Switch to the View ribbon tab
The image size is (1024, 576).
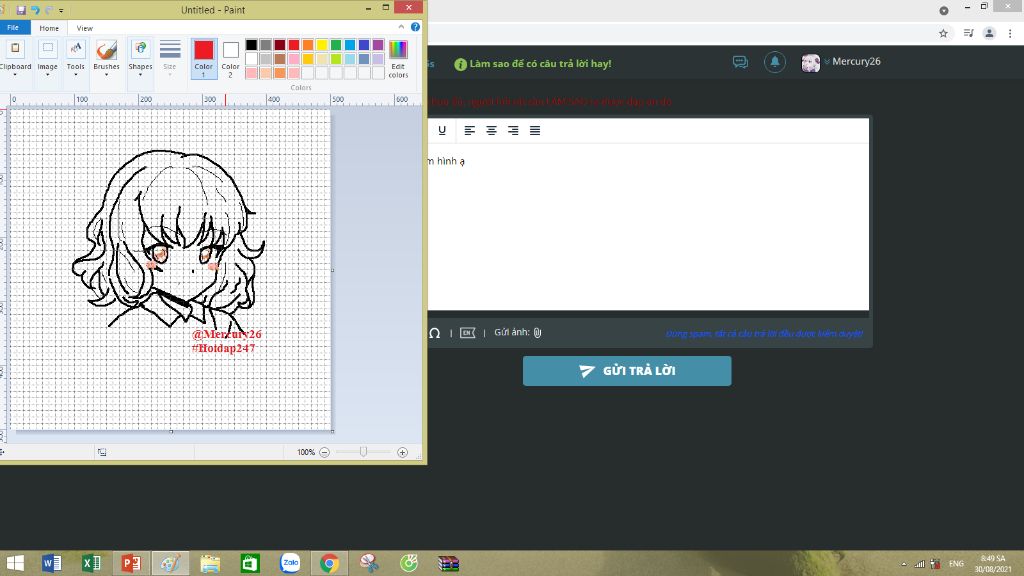tap(85, 28)
